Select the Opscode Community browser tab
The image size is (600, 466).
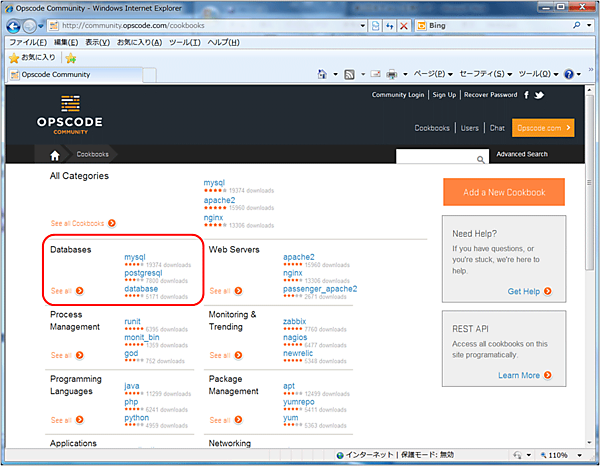point(60,75)
